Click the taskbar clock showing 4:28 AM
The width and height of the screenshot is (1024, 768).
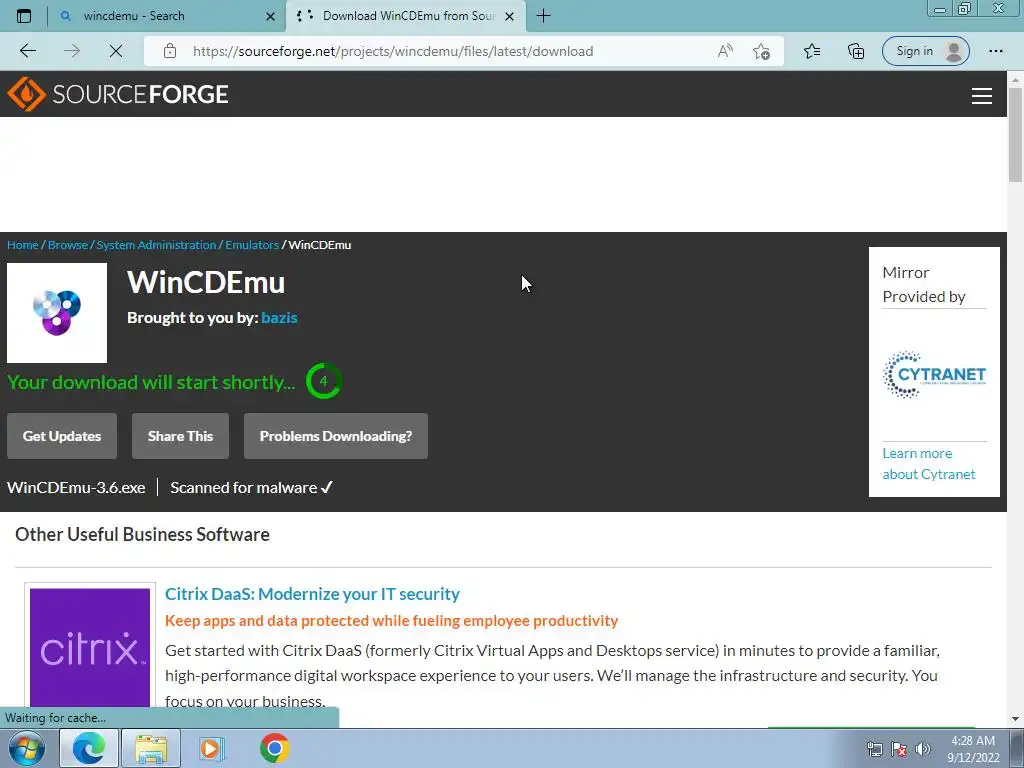point(973,749)
